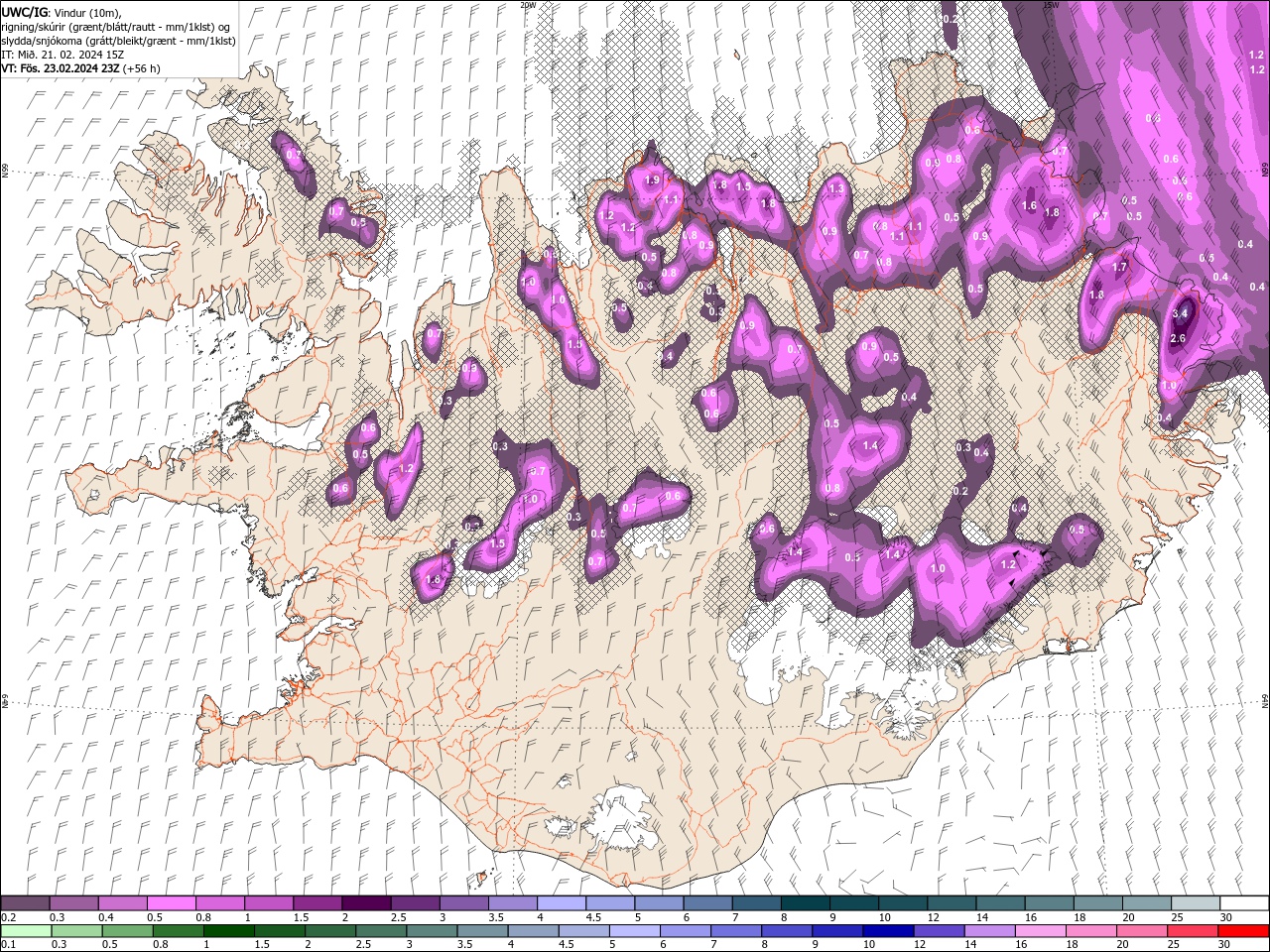This screenshot has height=952, width=1270.
Task: Select the darkest purple swatch at 2 in the upper legend
Action: pyautogui.click(x=365, y=903)
